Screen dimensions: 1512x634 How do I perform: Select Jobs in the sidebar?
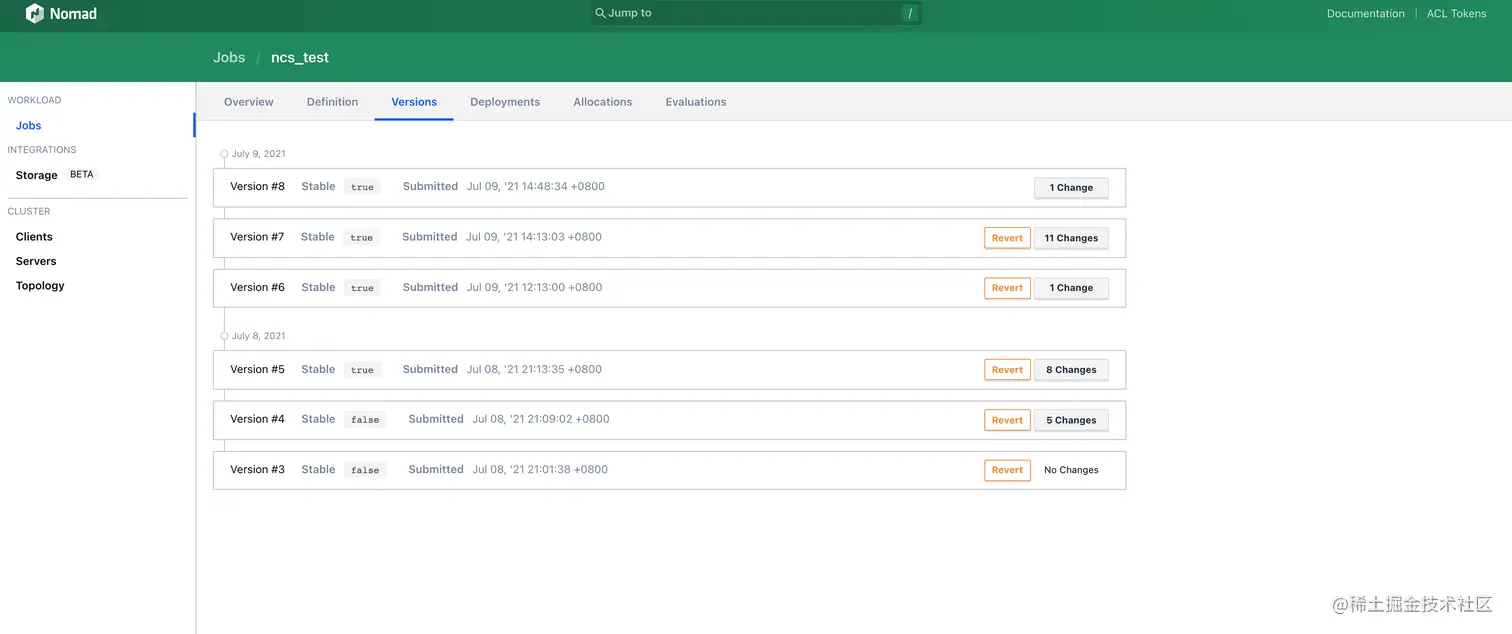29,125
